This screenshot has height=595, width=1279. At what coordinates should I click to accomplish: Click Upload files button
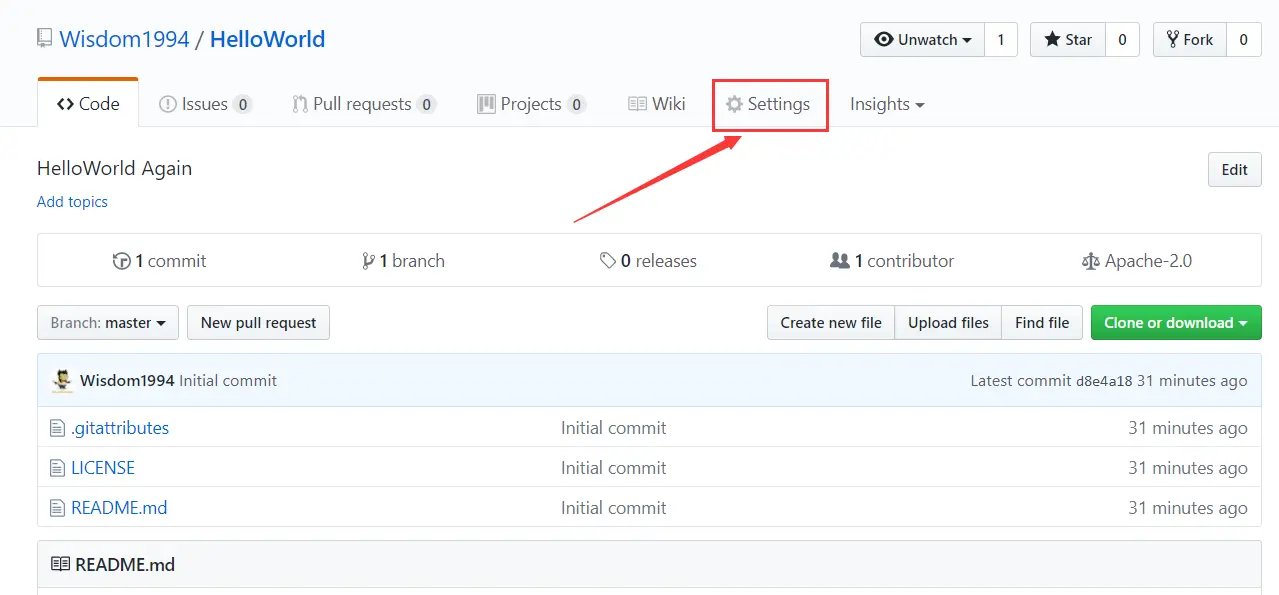pyautogui.click(x=948, y=323)
